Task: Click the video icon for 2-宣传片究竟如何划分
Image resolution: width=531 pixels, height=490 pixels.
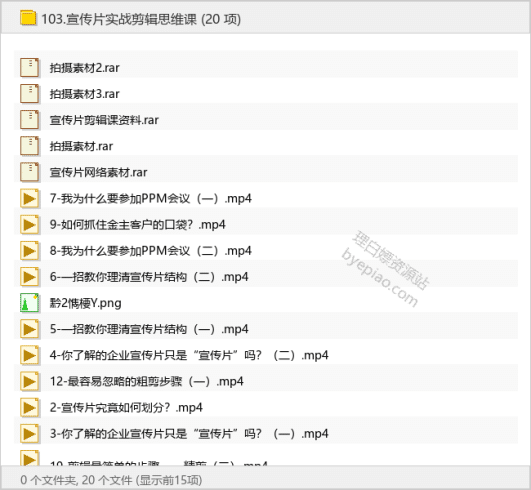Action: [29, 407]
